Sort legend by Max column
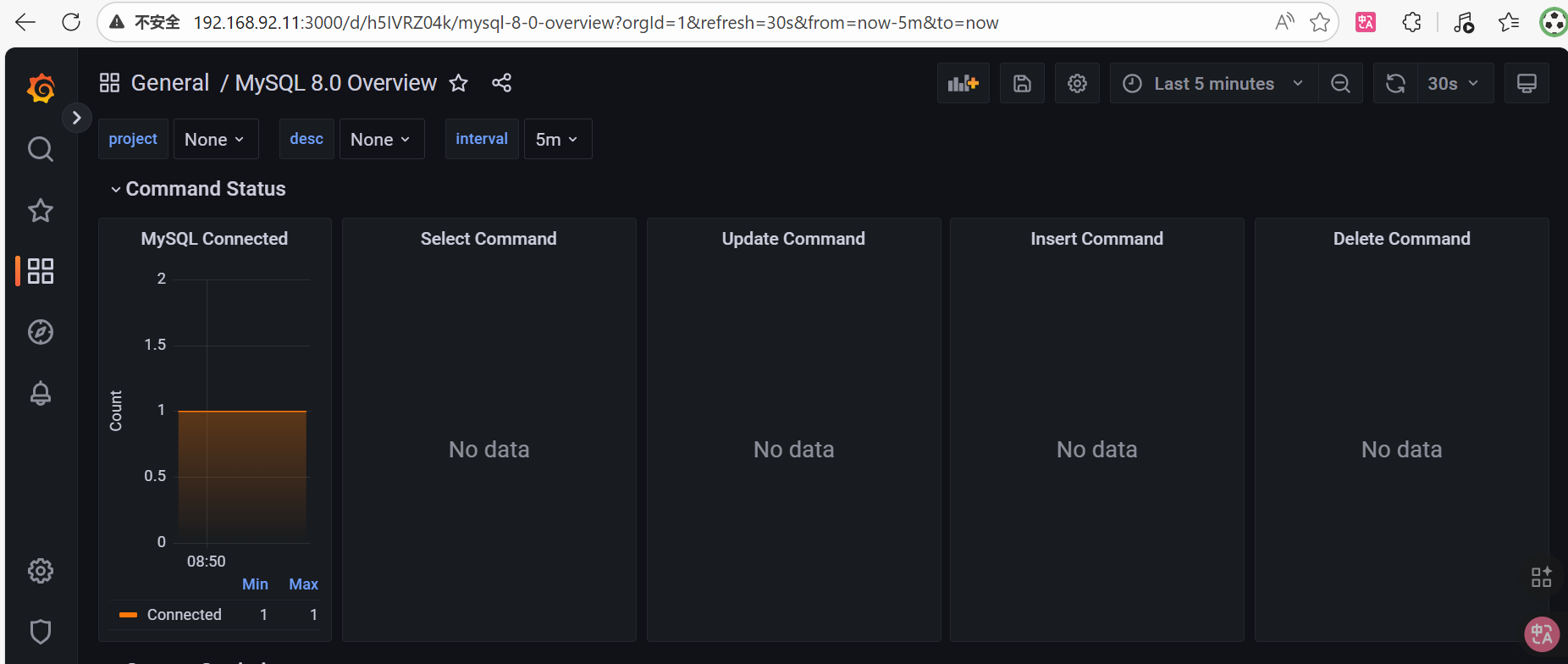 [303, 584]
